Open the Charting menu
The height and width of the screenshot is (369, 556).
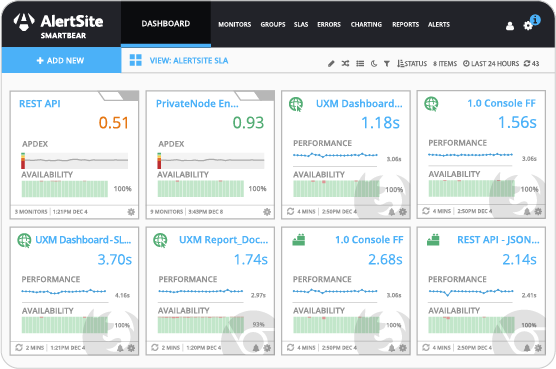(366, 24)
